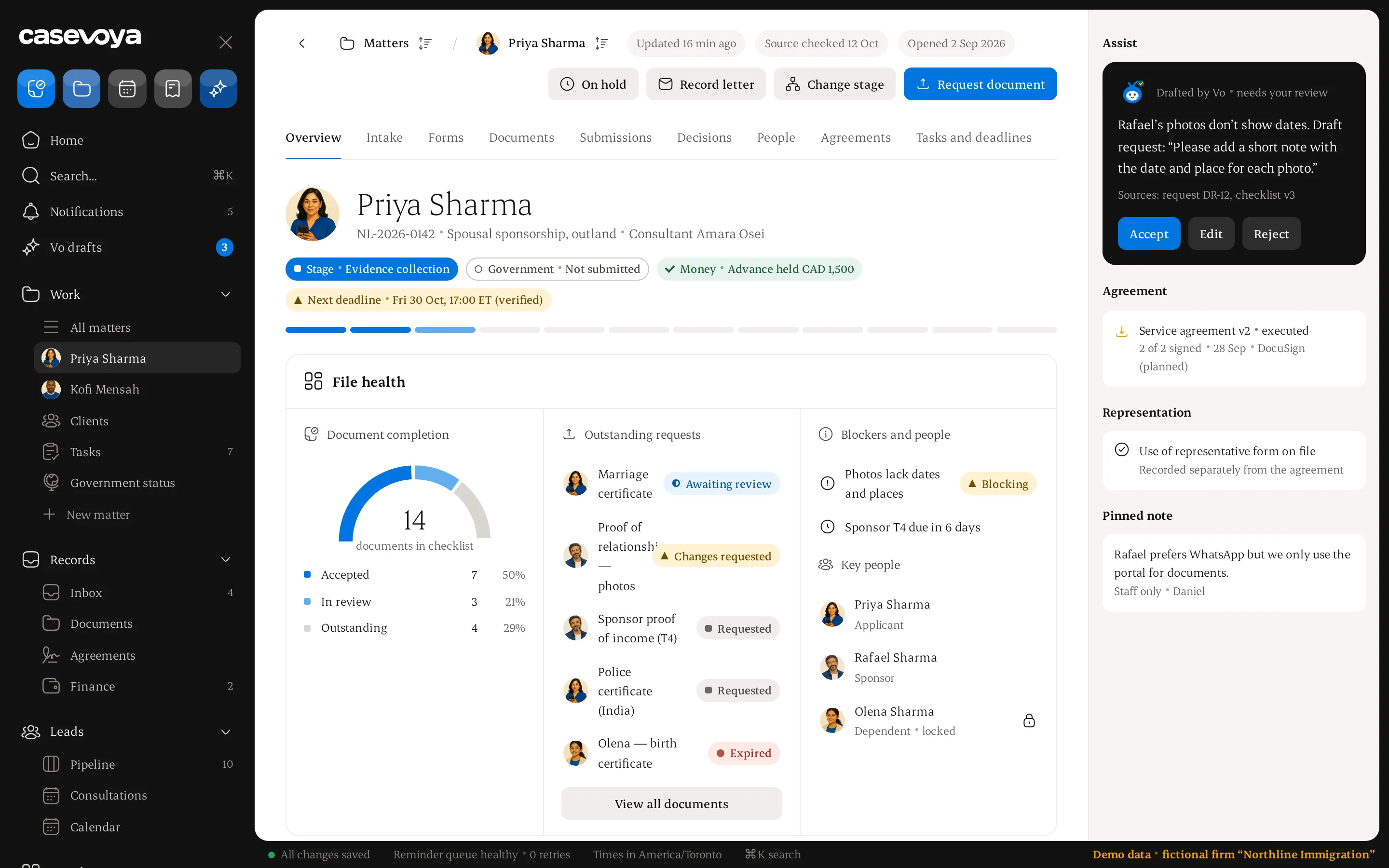
Task: Open the folder shortcut in the top launcher
Action: coord(82,88)
